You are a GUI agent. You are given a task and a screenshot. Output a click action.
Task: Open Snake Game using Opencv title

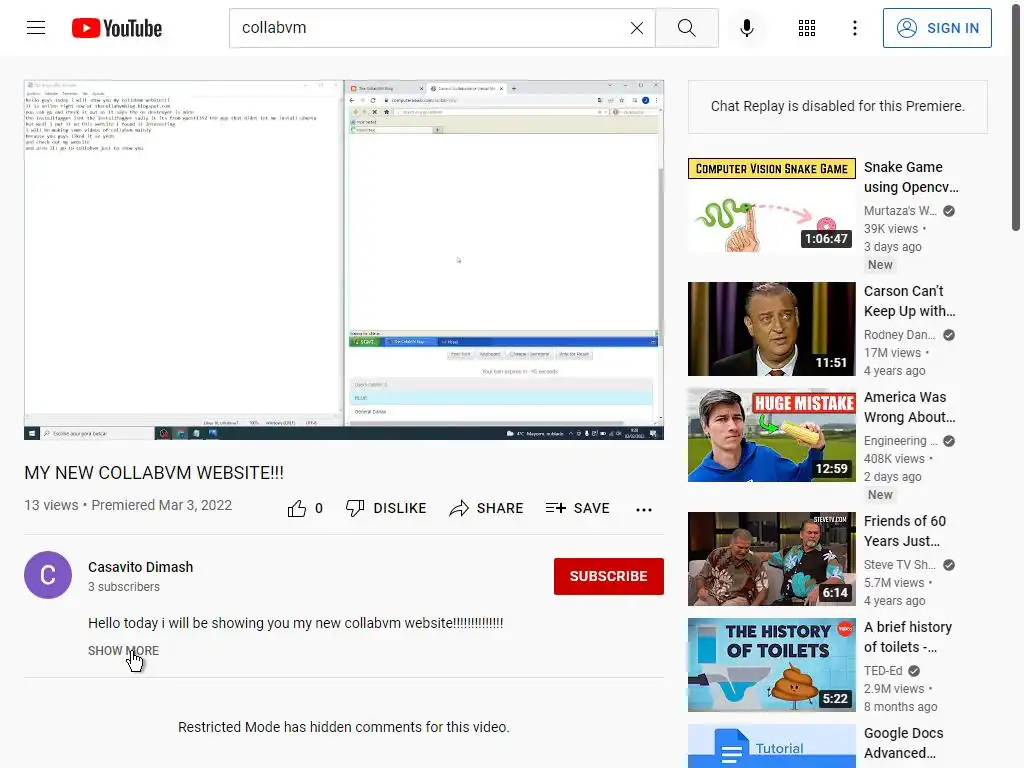[911, 177]
